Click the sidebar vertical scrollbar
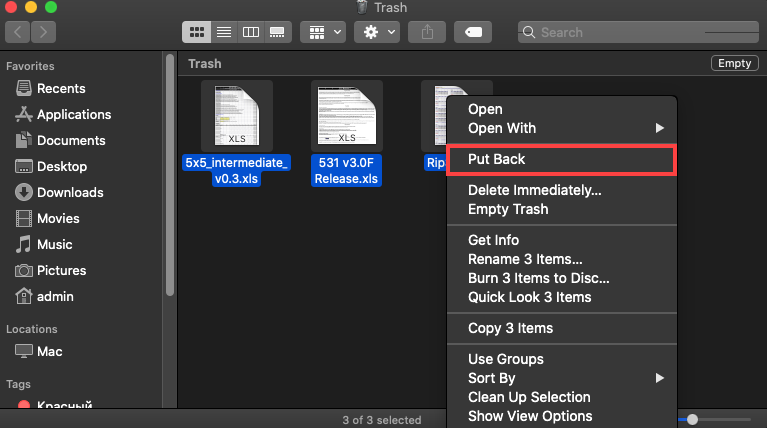Viewport: 767px width, 428px height. (170, 175)
